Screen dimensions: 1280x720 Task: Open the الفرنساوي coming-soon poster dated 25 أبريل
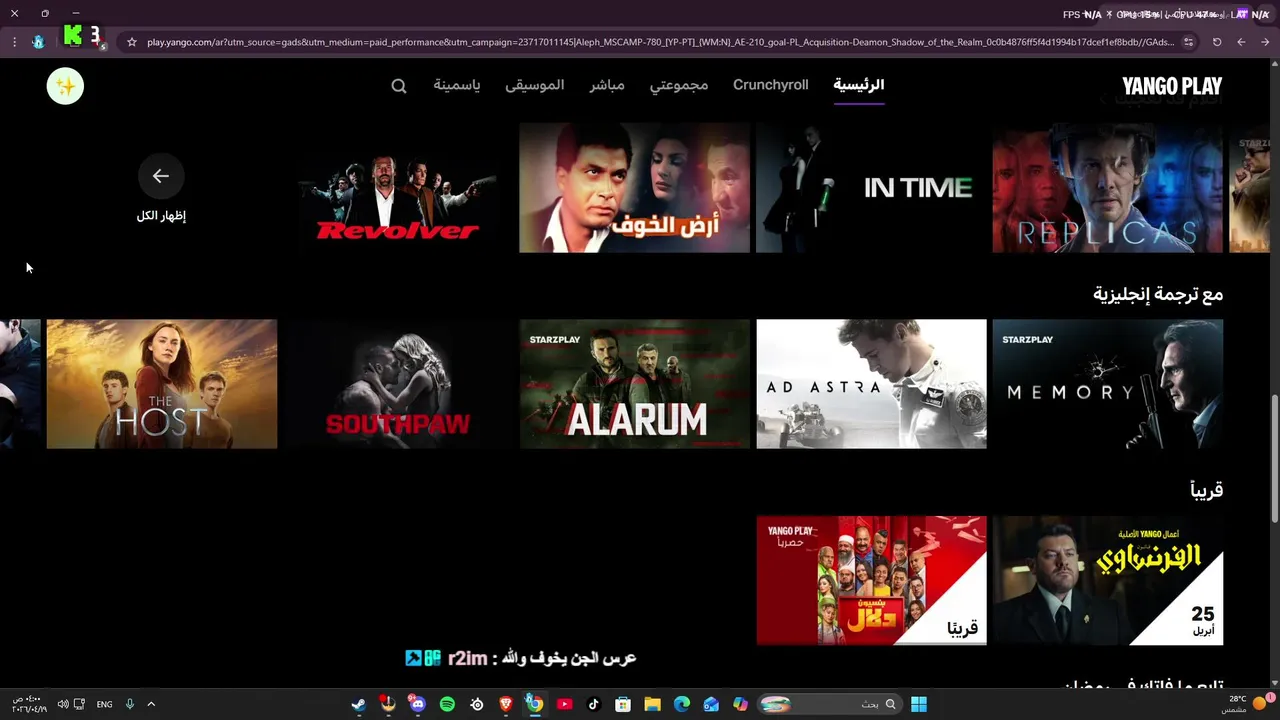(1107, 580)
